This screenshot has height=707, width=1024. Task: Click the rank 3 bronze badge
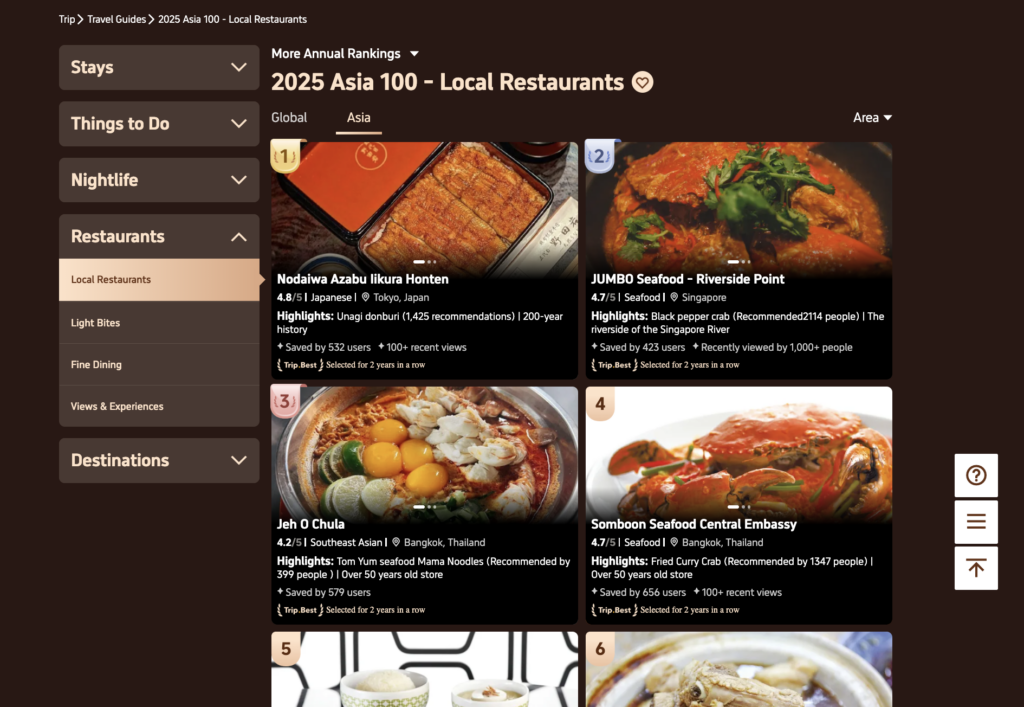285,401
